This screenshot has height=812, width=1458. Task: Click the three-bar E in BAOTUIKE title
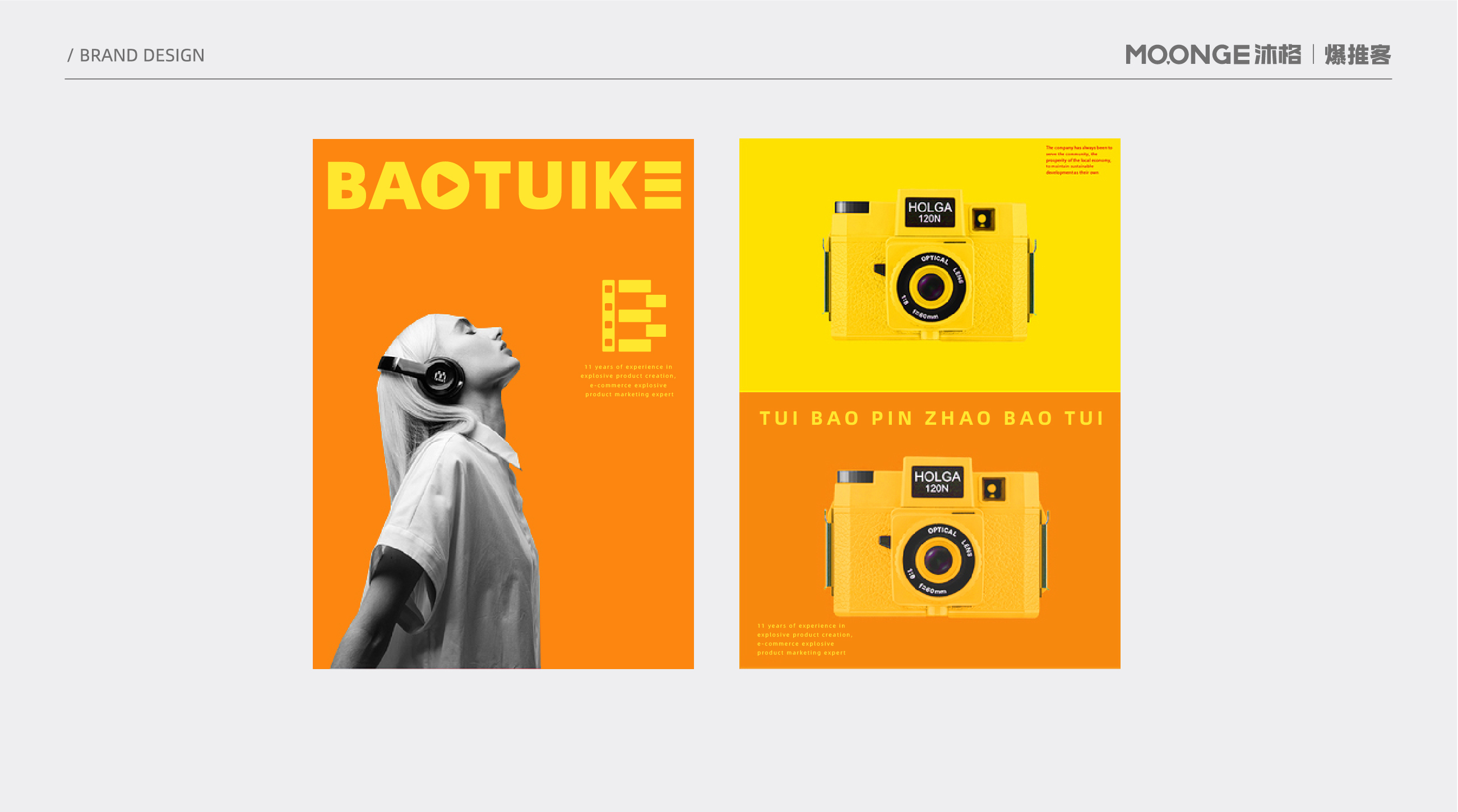[663, 185]
